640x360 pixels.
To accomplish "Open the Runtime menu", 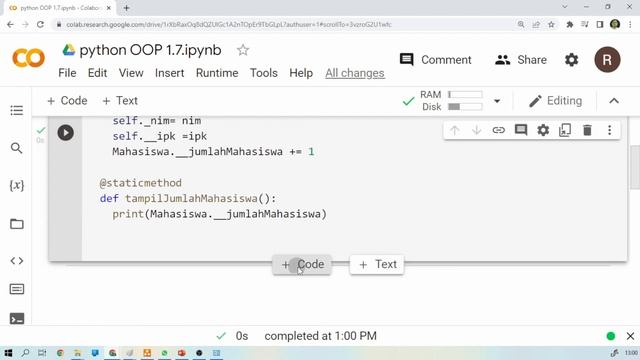I will click(x=217, y=73).
